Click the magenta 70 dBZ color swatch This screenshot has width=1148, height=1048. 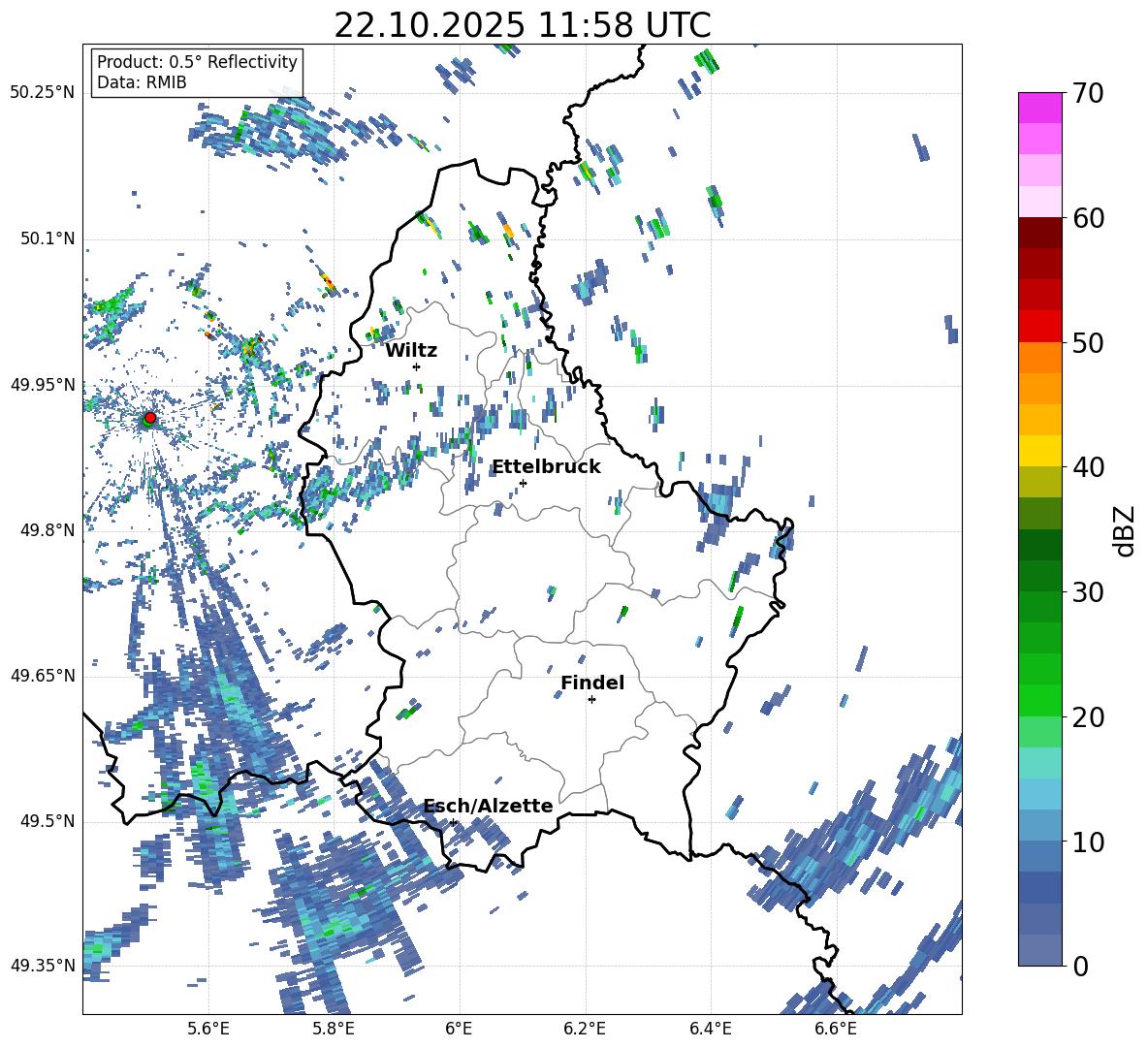[x=1039, y=108]
